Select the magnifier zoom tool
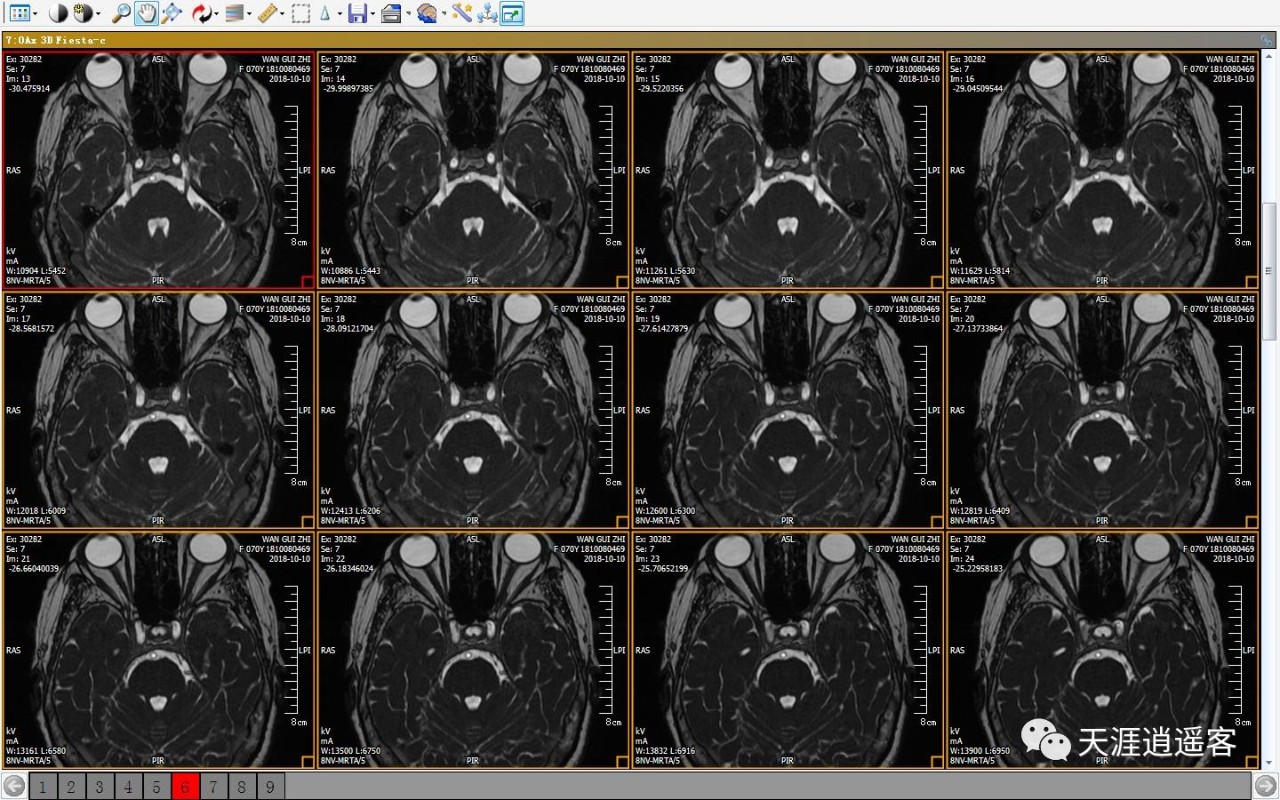Viewport: 1280px width, 800px height. [x=121, y=13]
